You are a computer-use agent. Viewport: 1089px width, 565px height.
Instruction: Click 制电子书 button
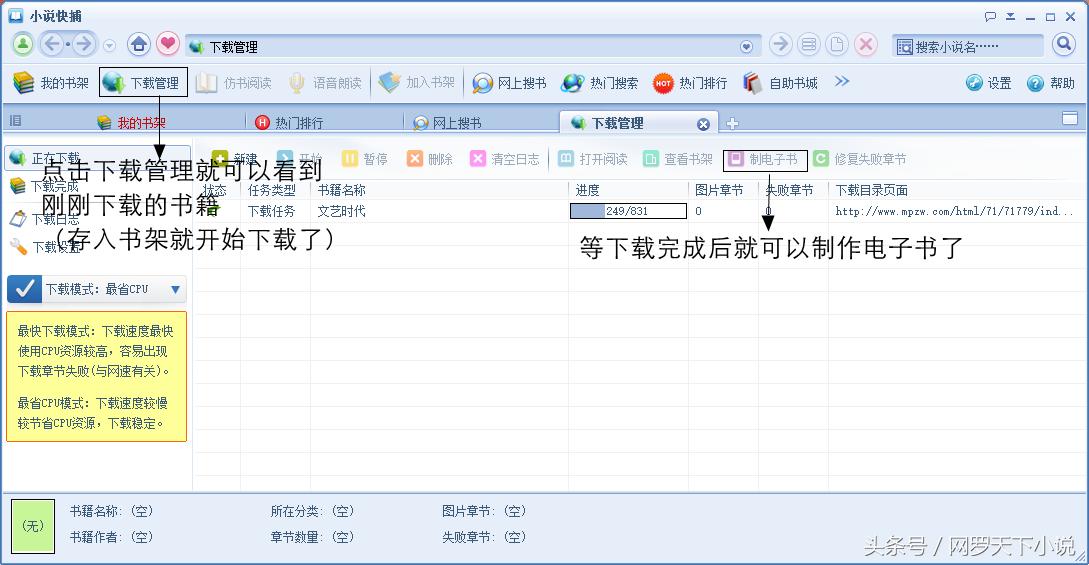coord(765,160)
